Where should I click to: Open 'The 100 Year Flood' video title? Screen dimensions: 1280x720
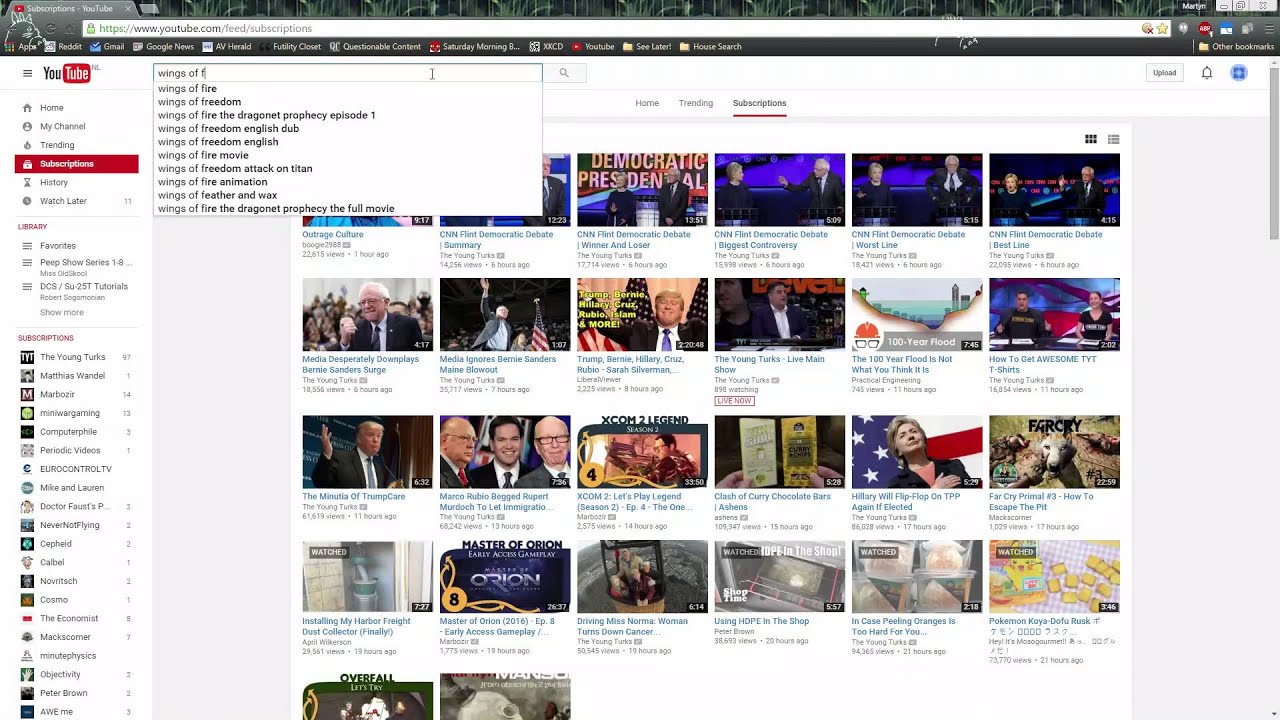pos(902,364)
